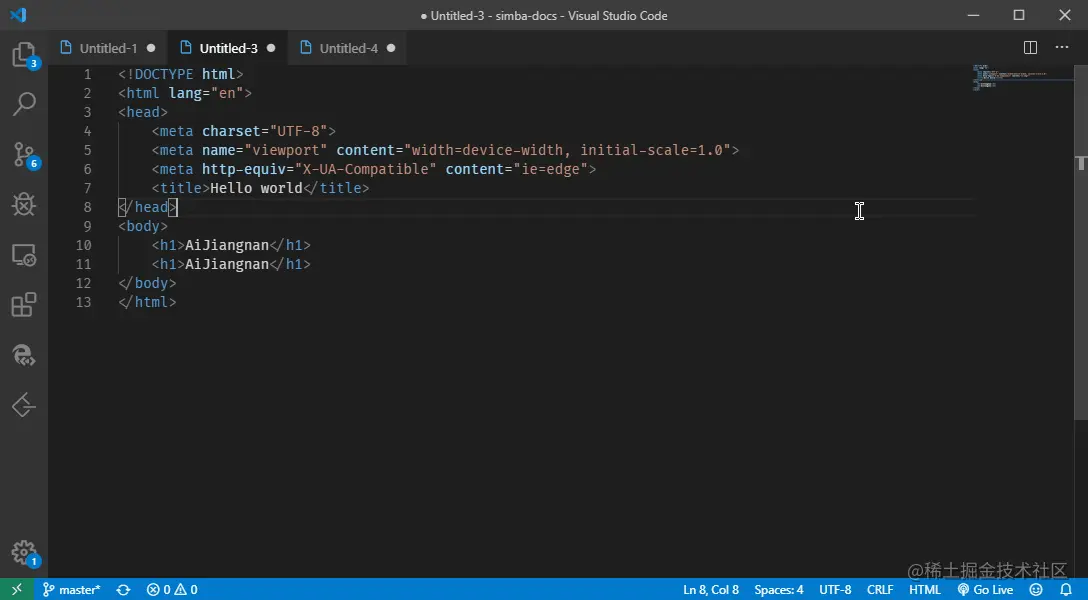
Task: Click the "viewport" attribute value
Action: pyautogui.click(x=285, y=150)
